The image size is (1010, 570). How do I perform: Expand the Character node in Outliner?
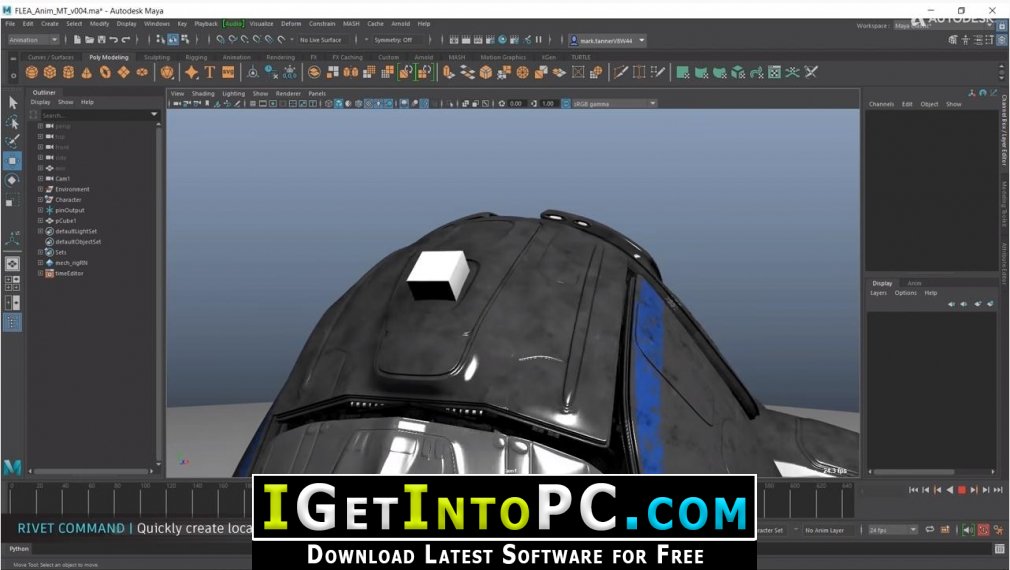tap(41, 200)
